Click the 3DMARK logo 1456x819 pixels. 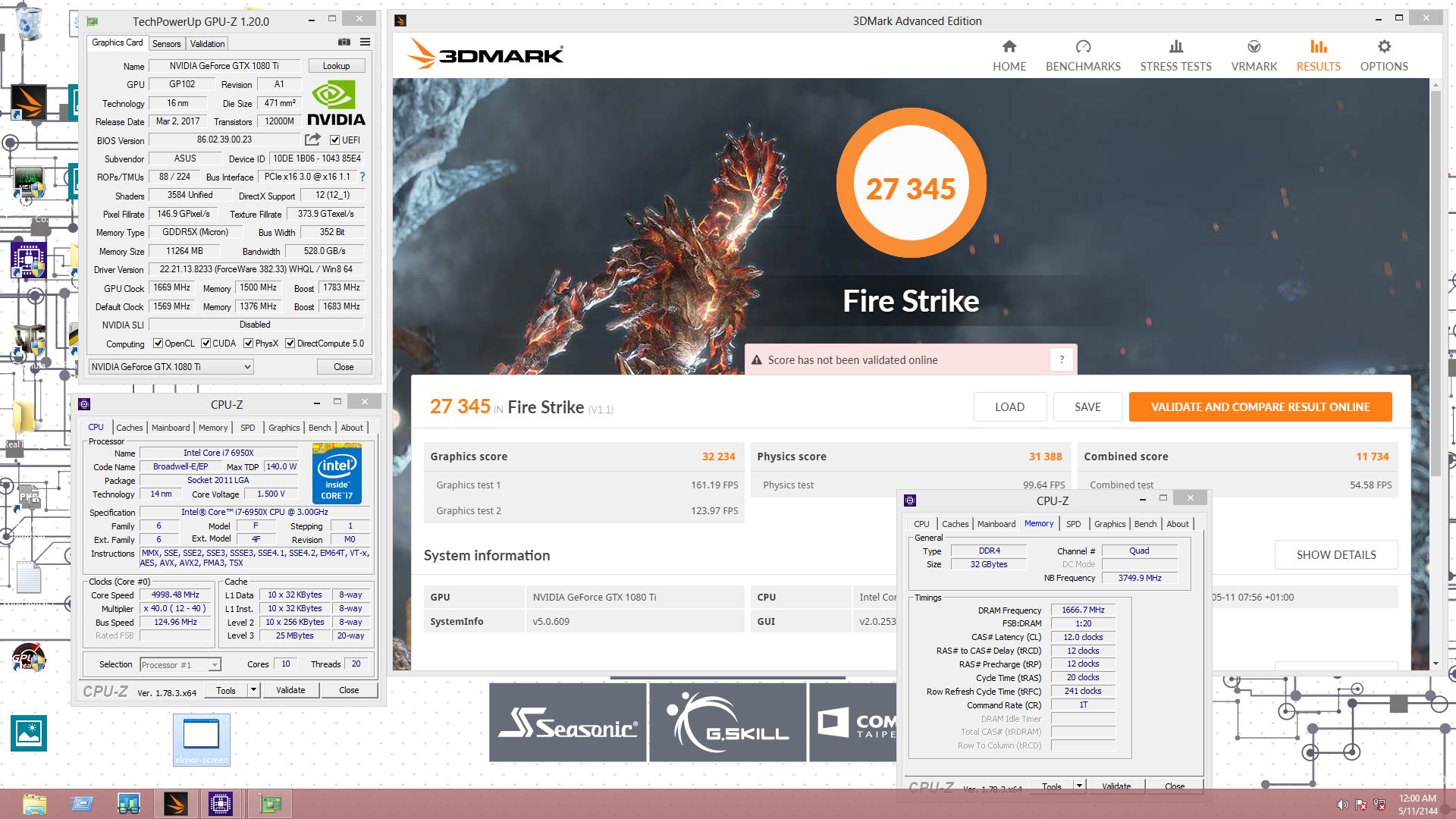pos(485,55)
